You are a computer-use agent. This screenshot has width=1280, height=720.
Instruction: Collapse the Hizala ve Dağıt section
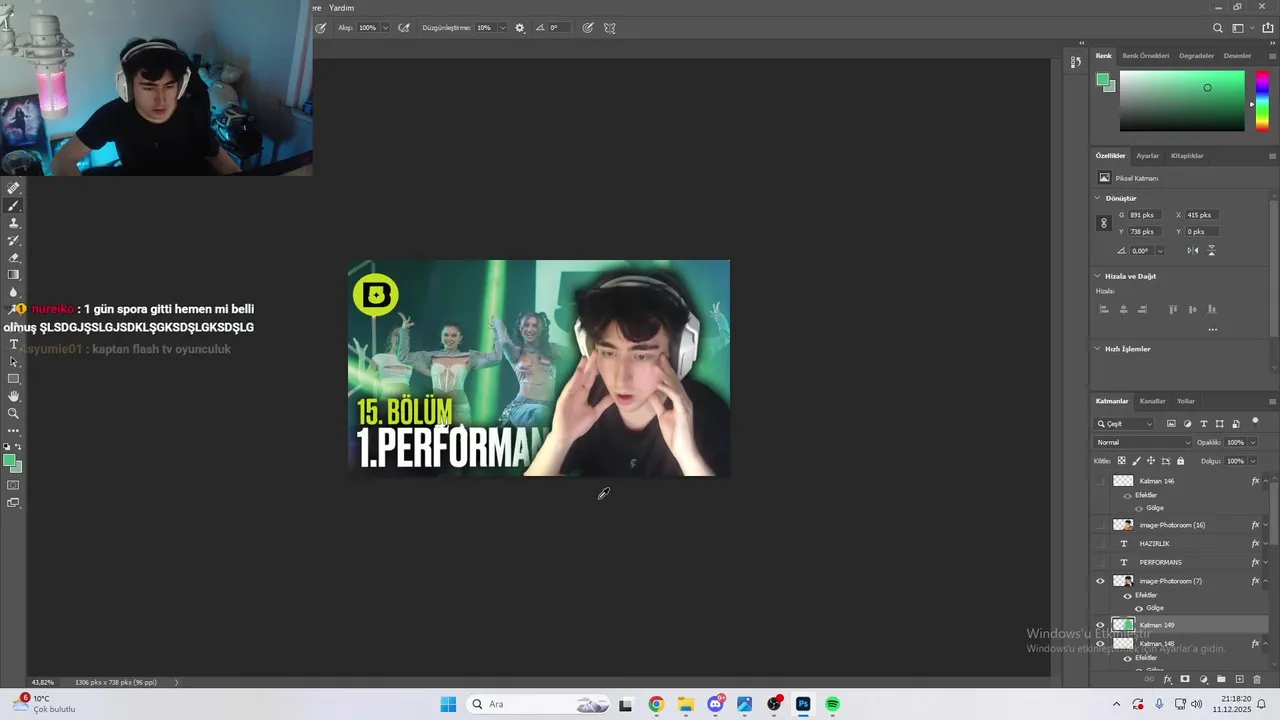[x=1097, y=276]
